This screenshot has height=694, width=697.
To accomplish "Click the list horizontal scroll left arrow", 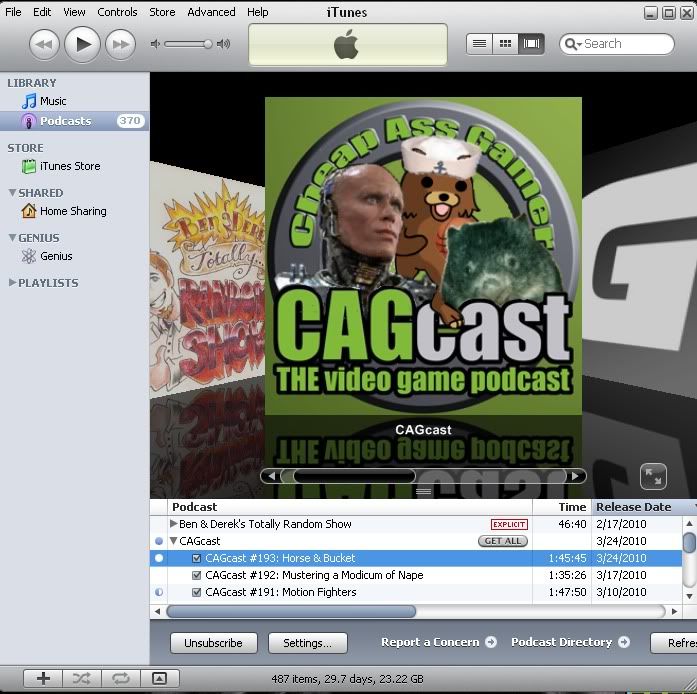I will (x=157, y=611).
